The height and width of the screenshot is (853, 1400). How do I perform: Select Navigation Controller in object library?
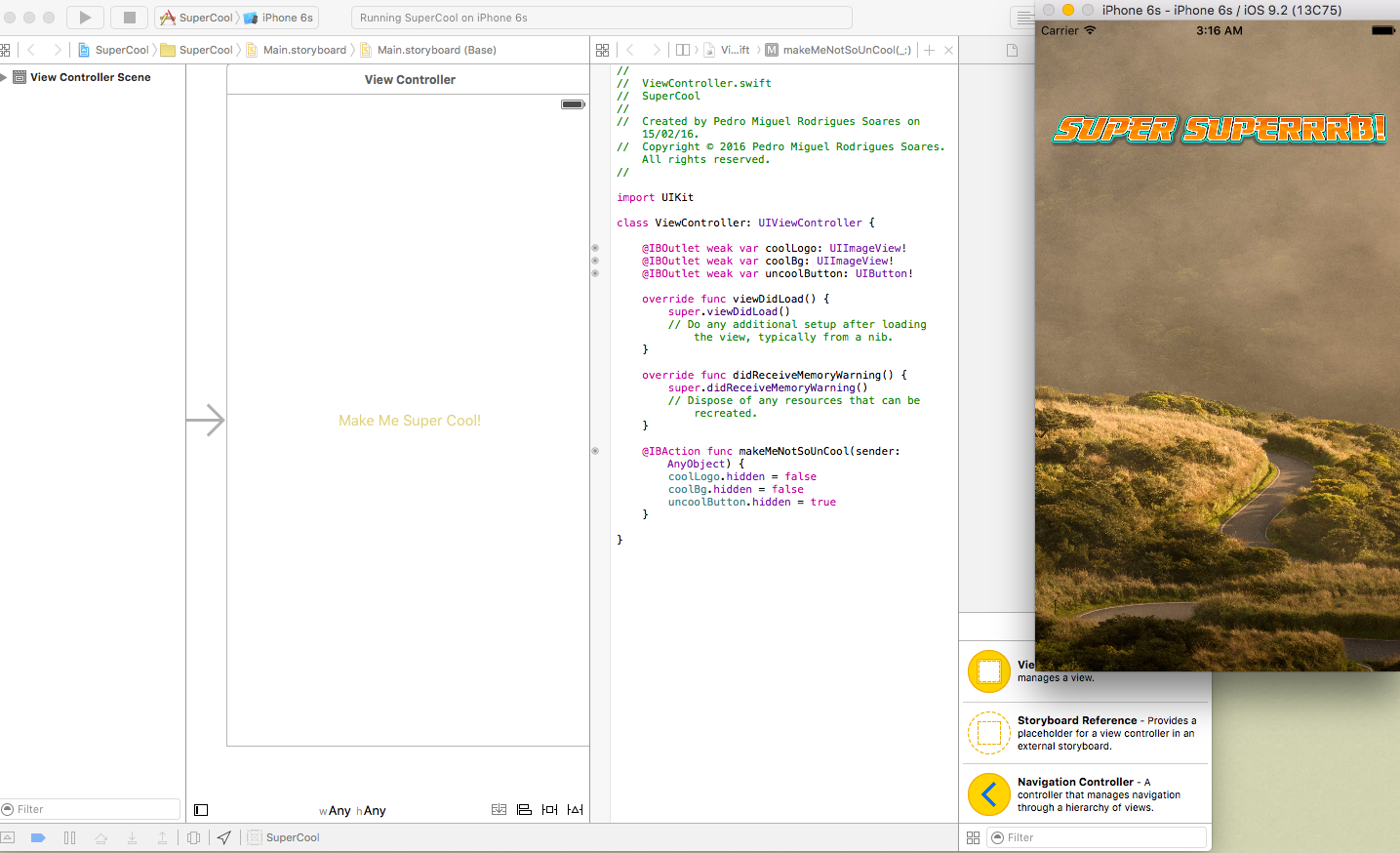pos(1086,794)
